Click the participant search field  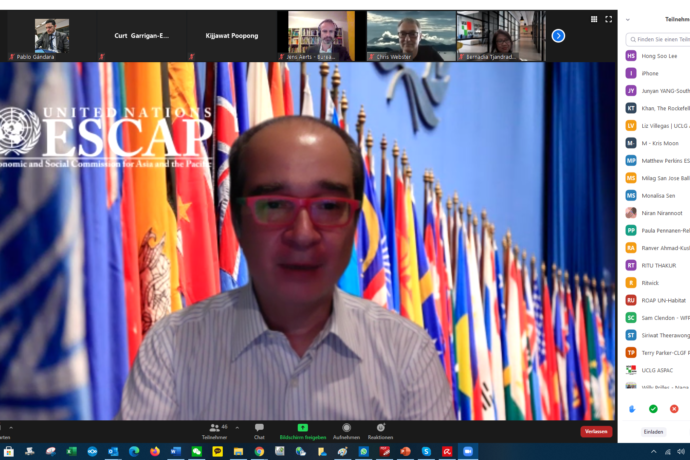point(658,39)
